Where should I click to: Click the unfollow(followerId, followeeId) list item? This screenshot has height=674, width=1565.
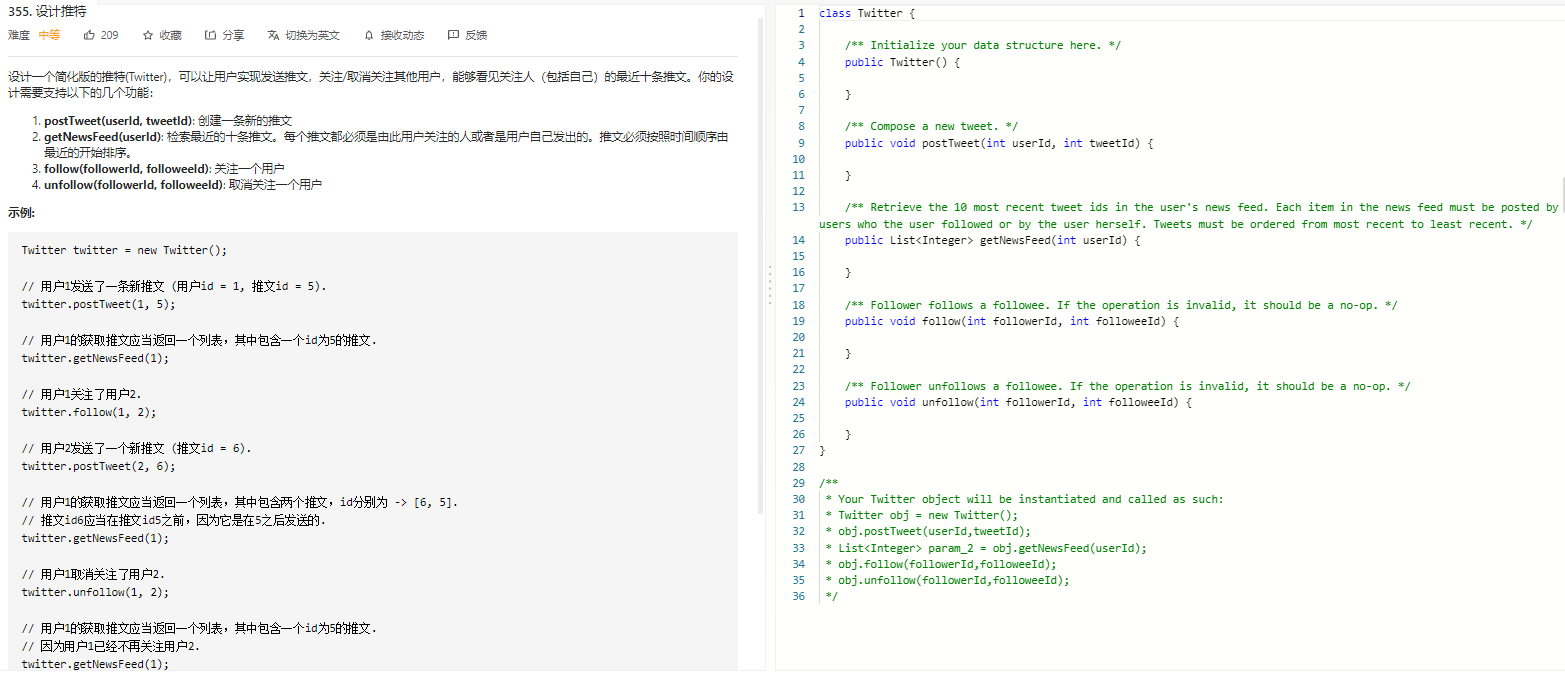pos(183,185)
